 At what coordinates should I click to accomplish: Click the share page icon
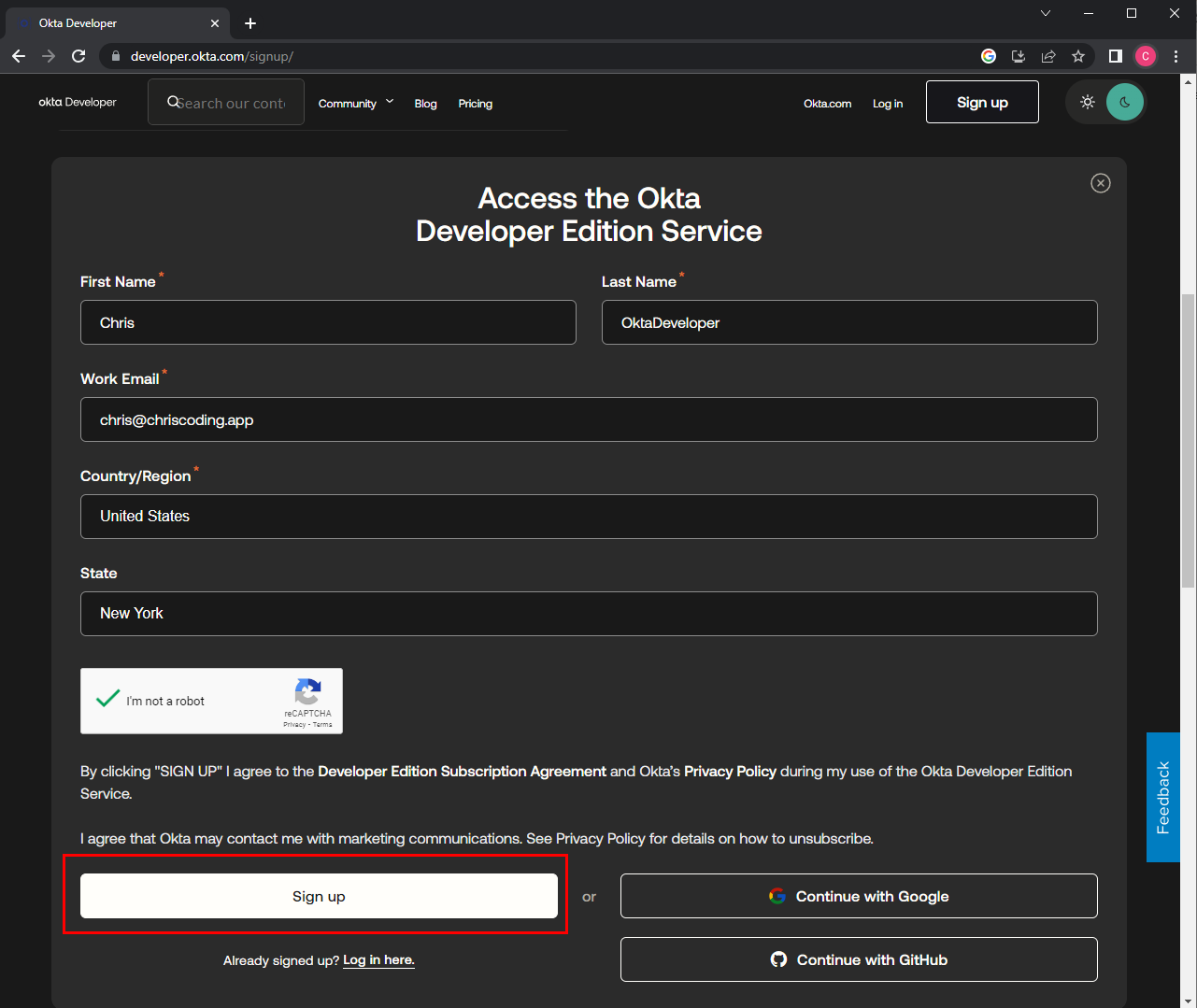[1048, 56]
